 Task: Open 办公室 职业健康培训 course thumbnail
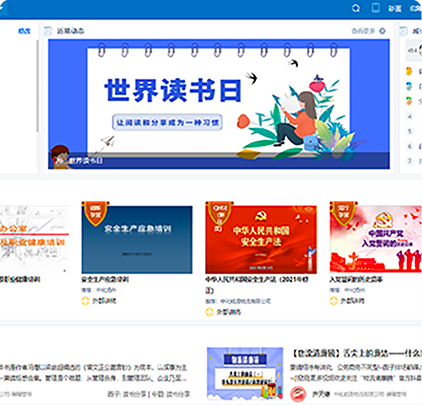click(x=34, y=240)
